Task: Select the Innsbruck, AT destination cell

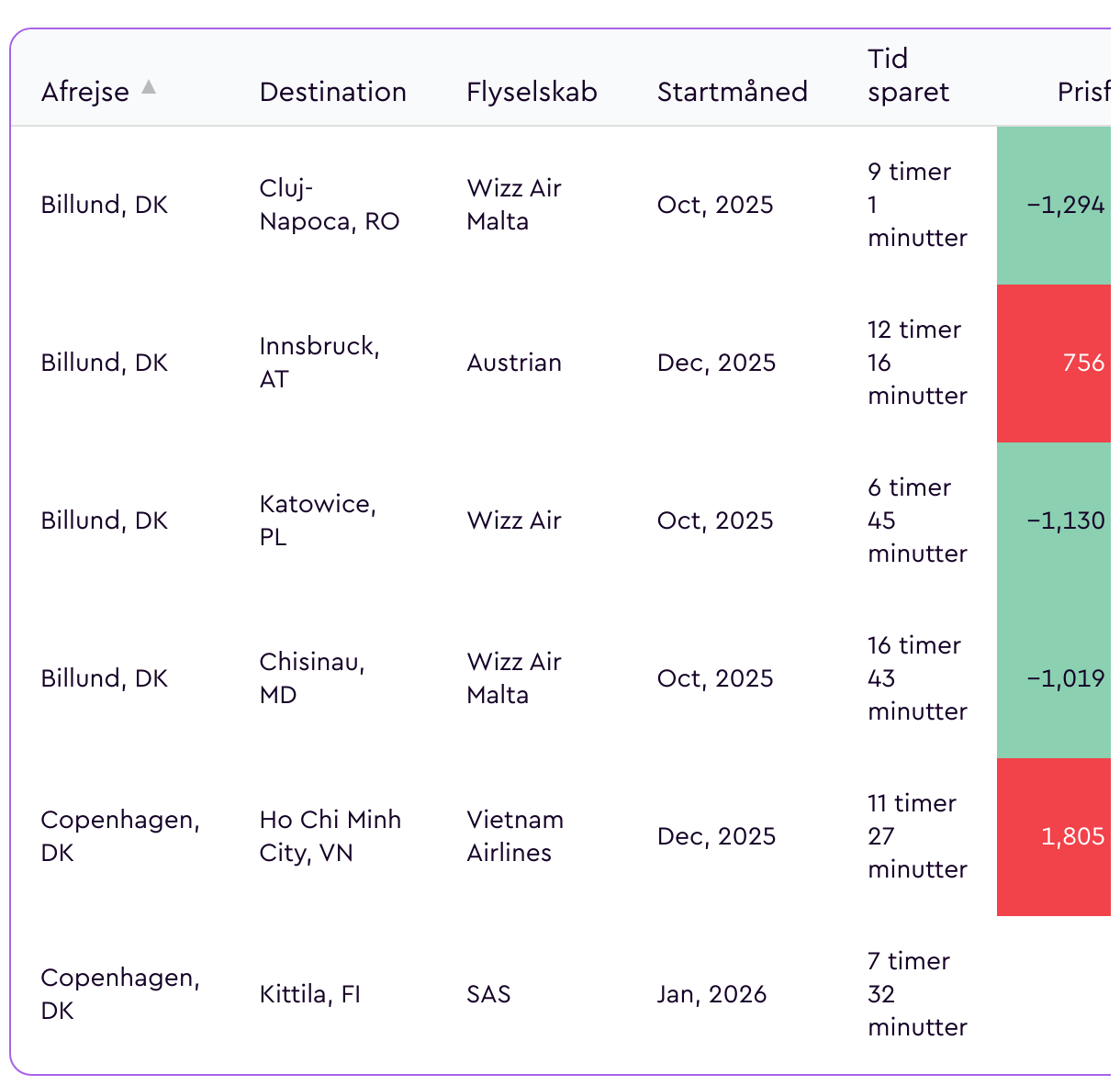Action: tap(319, 363)
